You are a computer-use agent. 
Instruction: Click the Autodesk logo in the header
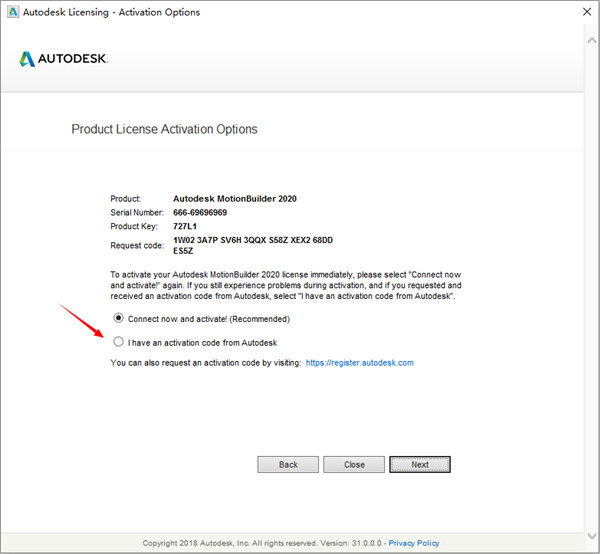tap(64, 59)
